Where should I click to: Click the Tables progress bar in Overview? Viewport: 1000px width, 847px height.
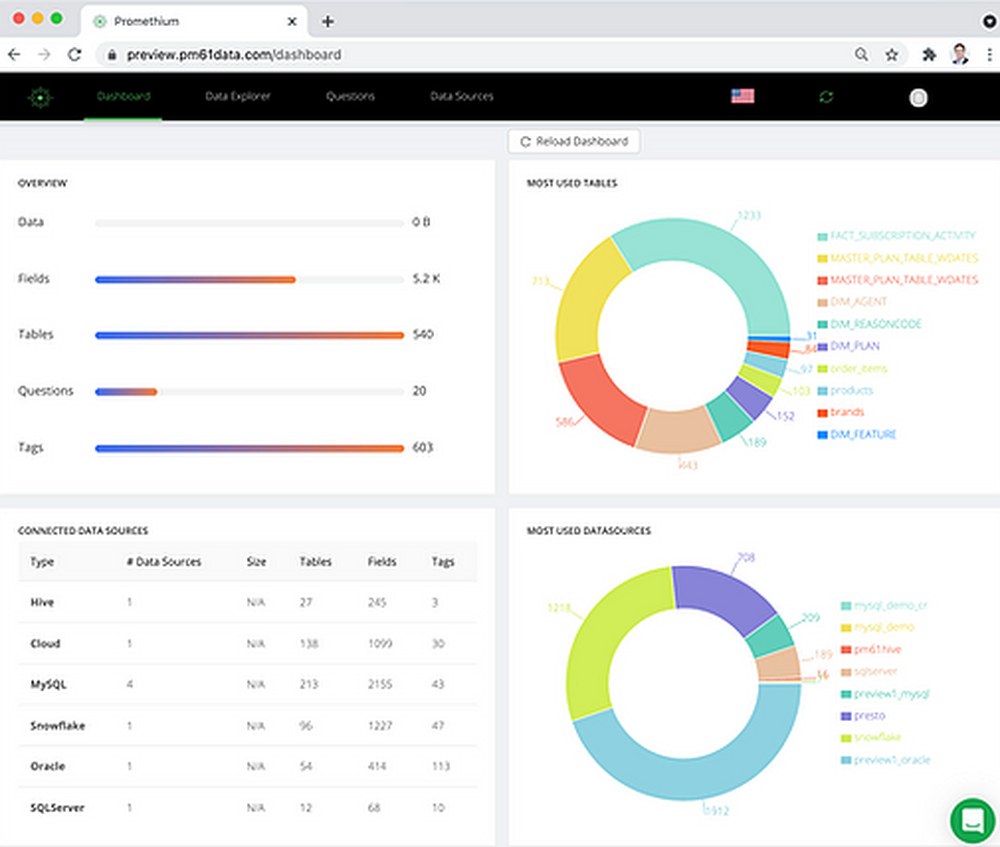[249, 335]
